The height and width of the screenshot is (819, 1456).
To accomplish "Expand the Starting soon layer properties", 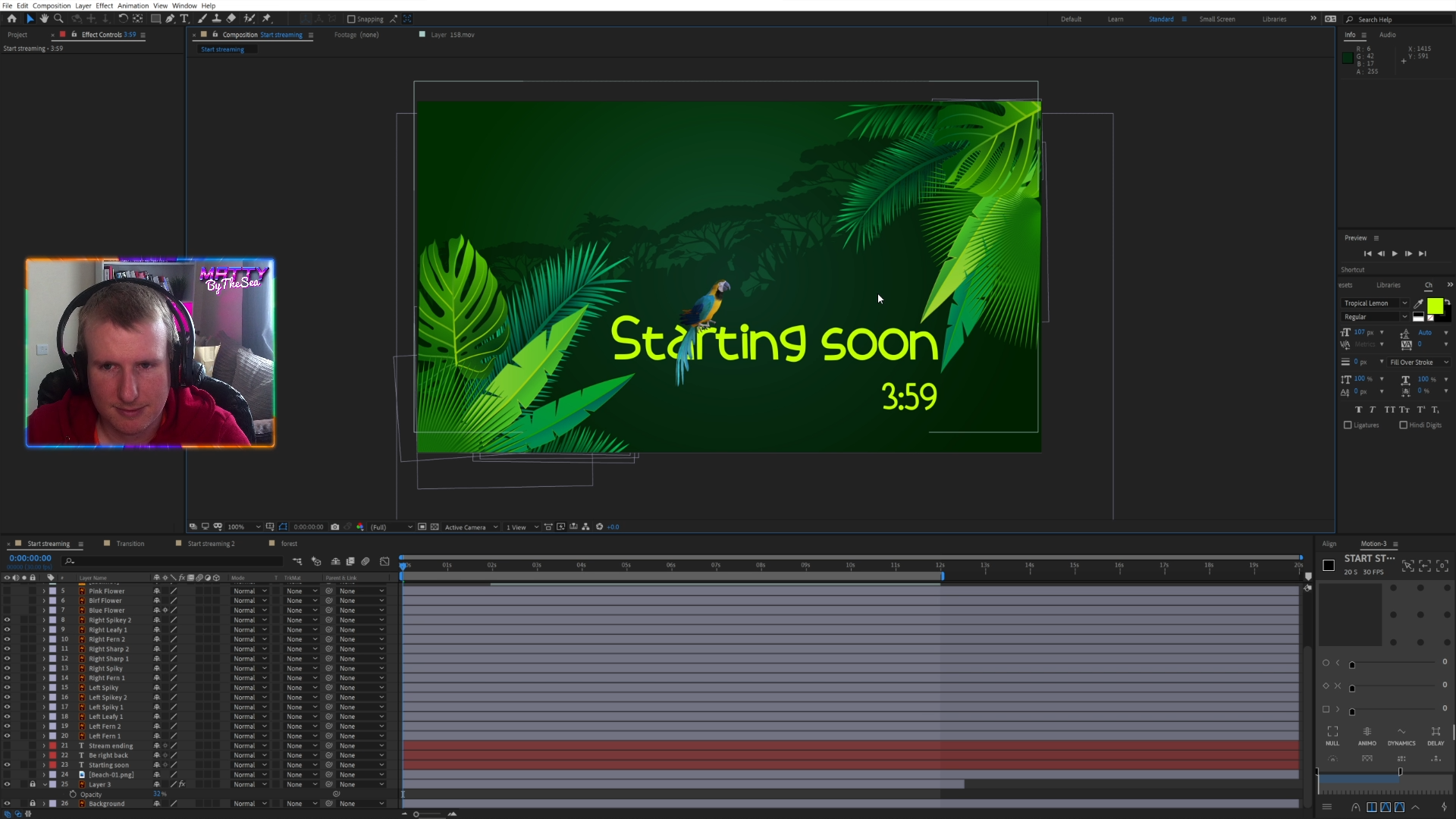I will [44, 765].
